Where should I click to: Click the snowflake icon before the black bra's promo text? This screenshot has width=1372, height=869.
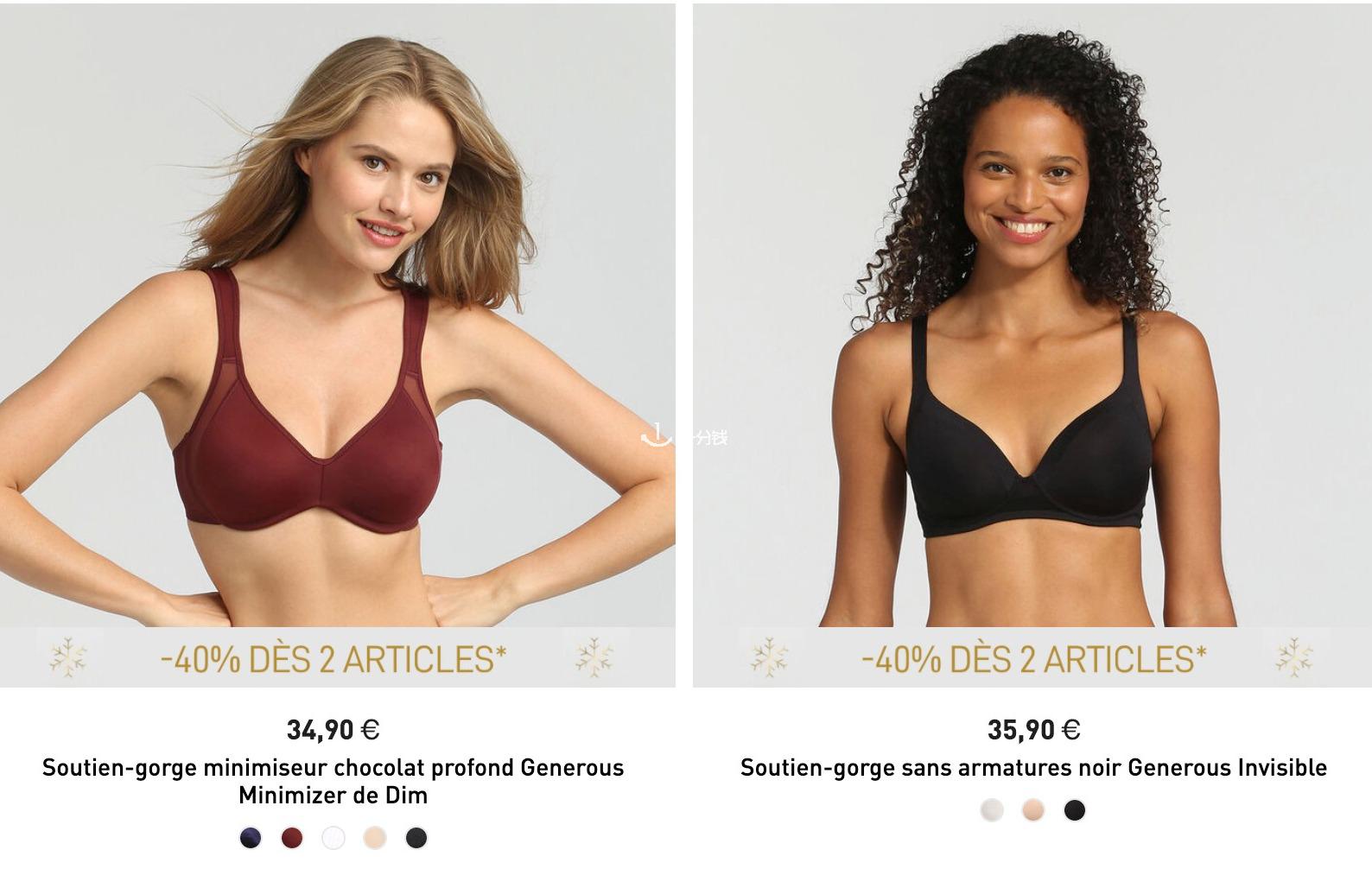(x=769, y=657)
